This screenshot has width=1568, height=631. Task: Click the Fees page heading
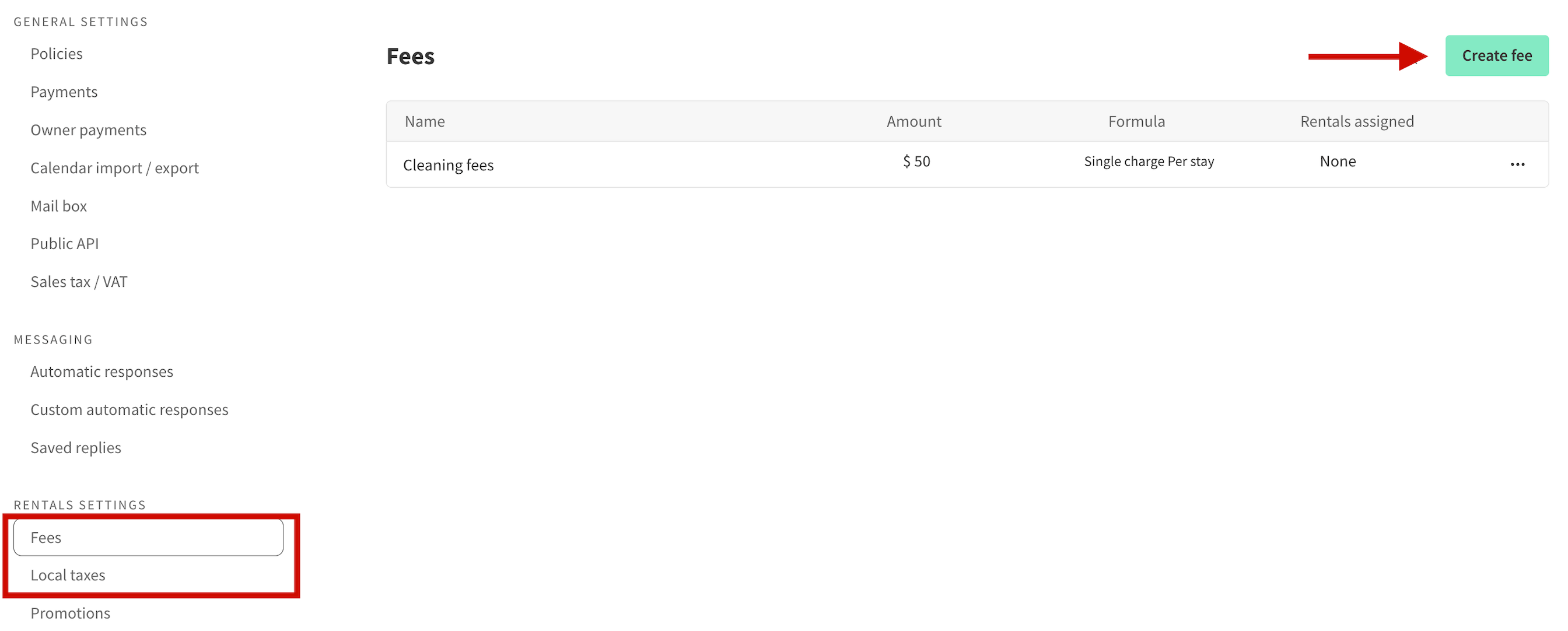click(x=410, y=56)
